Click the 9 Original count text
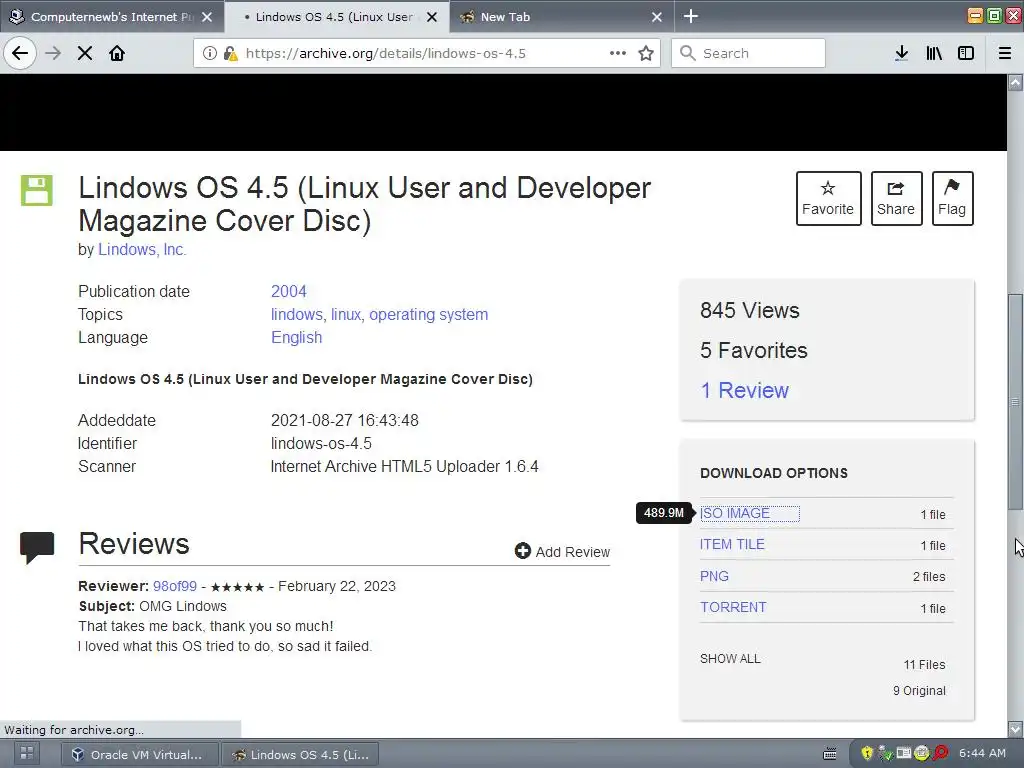Screen dimensions: 1024x768 pos(920,691)
